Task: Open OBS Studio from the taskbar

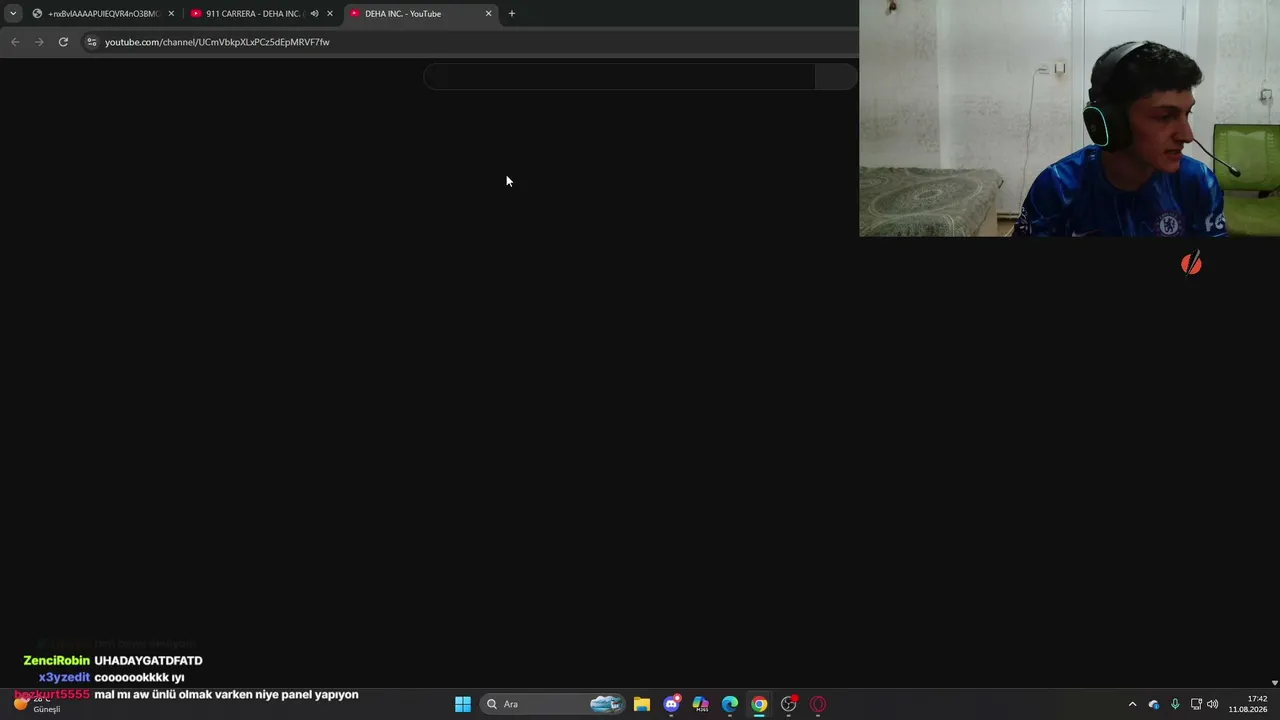Action: tap(789, 704)
